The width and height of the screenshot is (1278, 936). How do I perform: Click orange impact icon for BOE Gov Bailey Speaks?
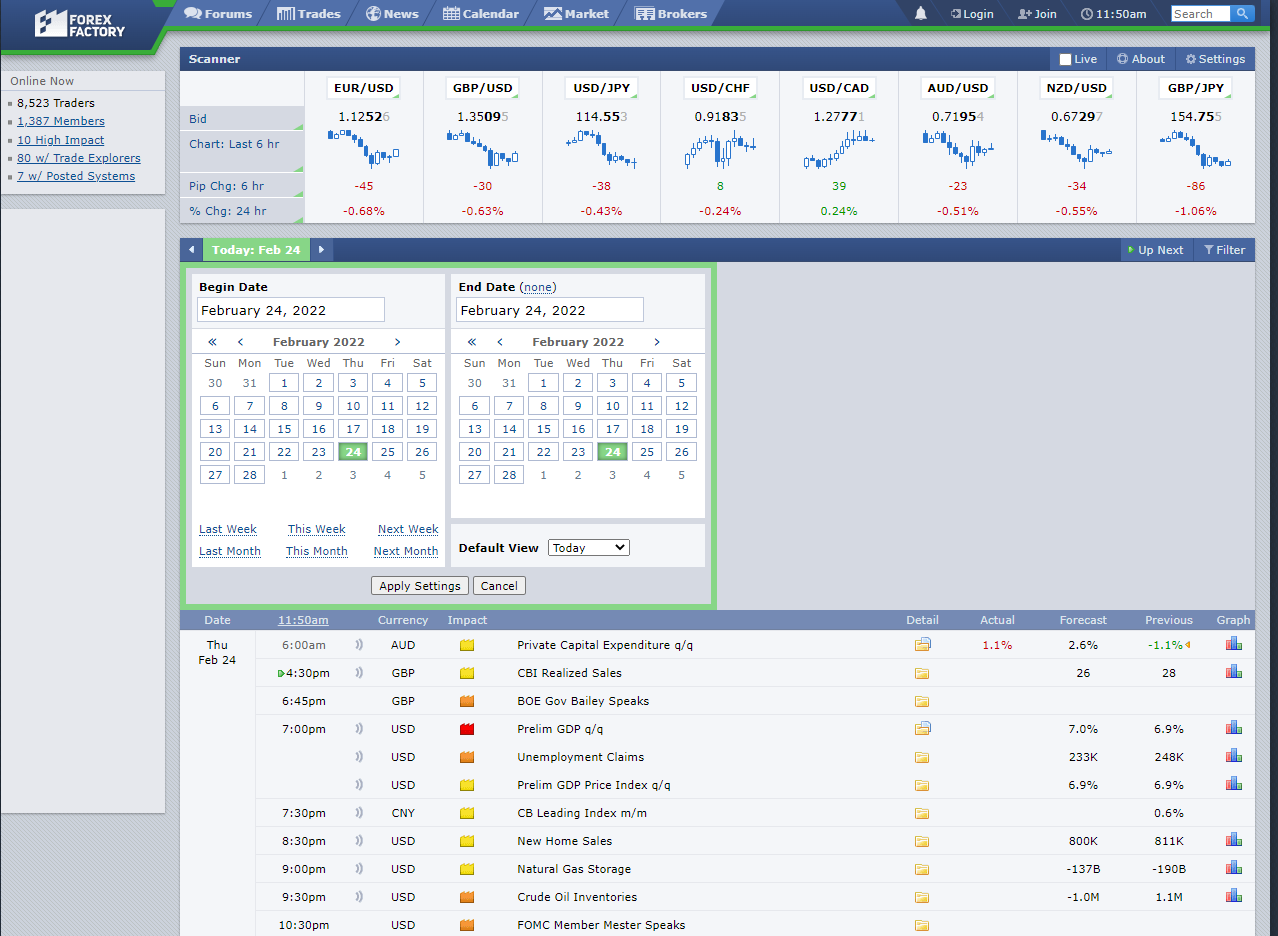pos(467,701)
